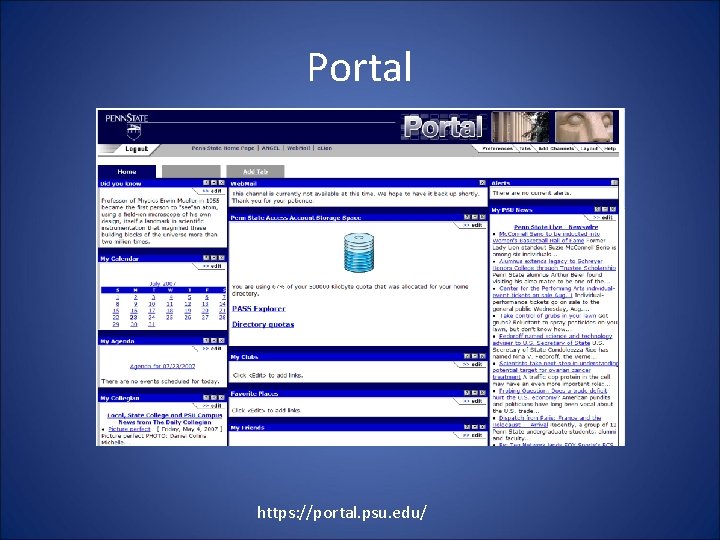Screen dimensions: 720x540
Task: Open help for My Collegian channel
Action: (x=206, y=398)
